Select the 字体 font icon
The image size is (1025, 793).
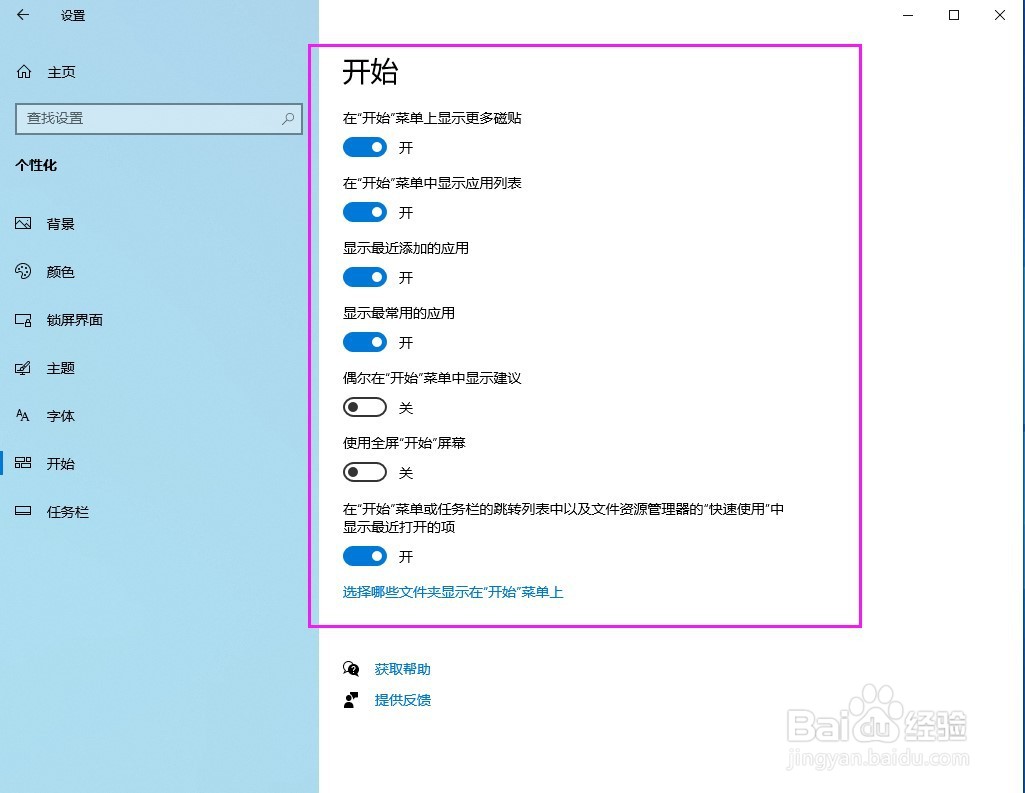23,416
